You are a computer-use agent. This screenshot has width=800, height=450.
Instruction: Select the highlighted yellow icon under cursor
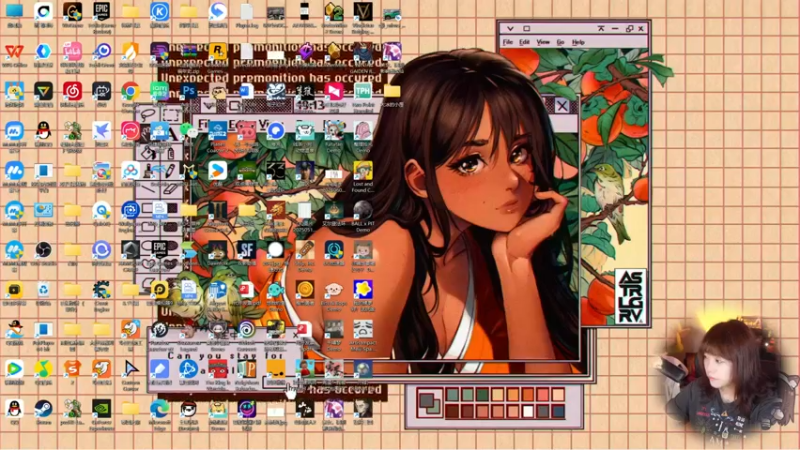[276, 369]
